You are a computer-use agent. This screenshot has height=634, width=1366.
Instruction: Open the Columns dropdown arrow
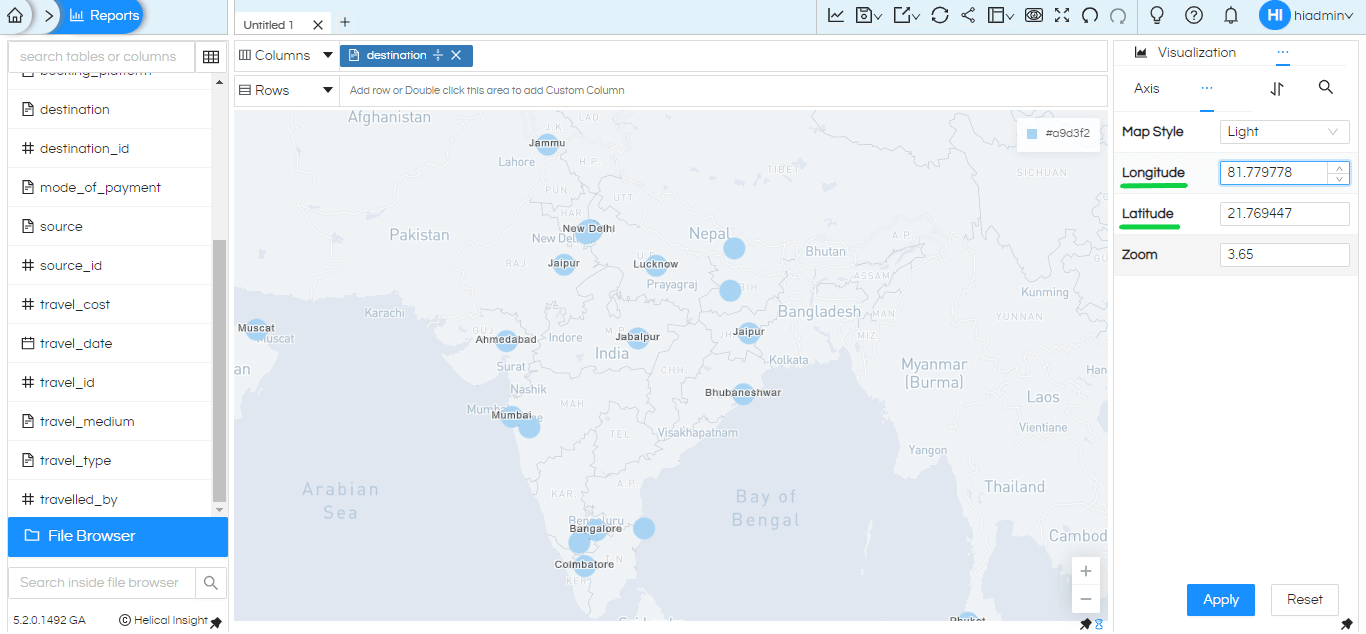[328, 55]
